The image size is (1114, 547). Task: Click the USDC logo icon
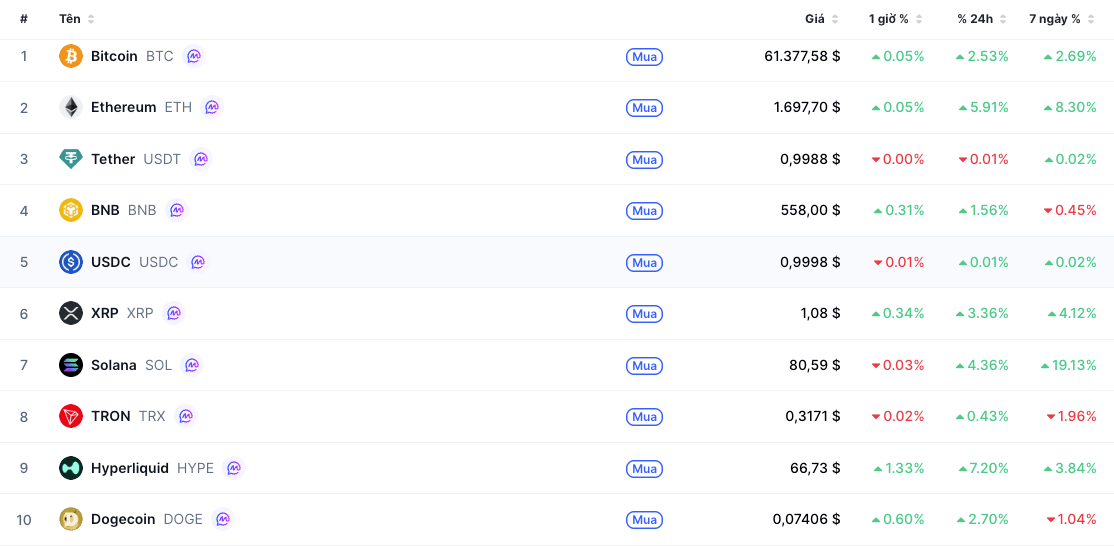tap(71, 262)
